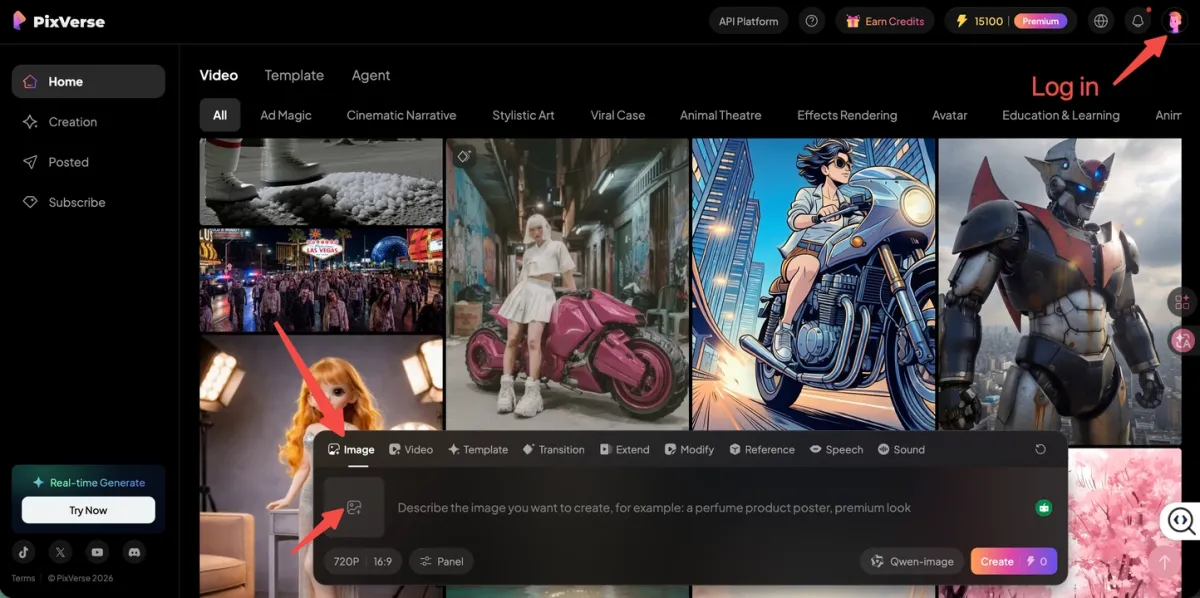Open the notifications bell
Image resolution: width=1200 pixels, height=598 pixels.
(1137, 21)
